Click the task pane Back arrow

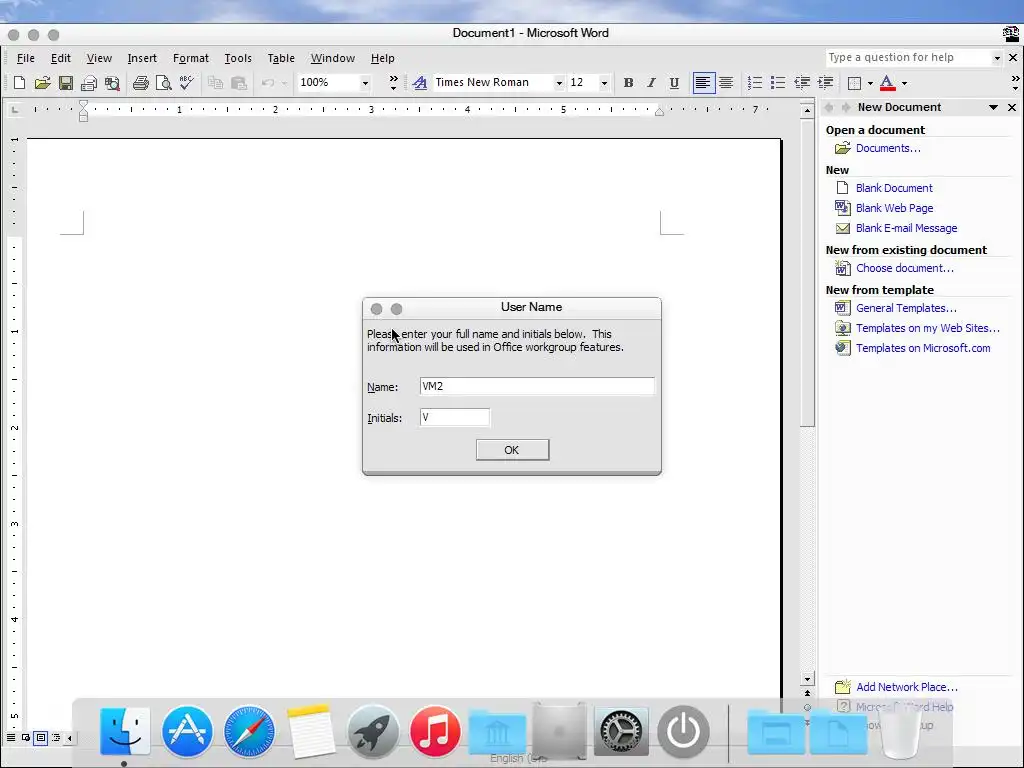coord(829,107)
